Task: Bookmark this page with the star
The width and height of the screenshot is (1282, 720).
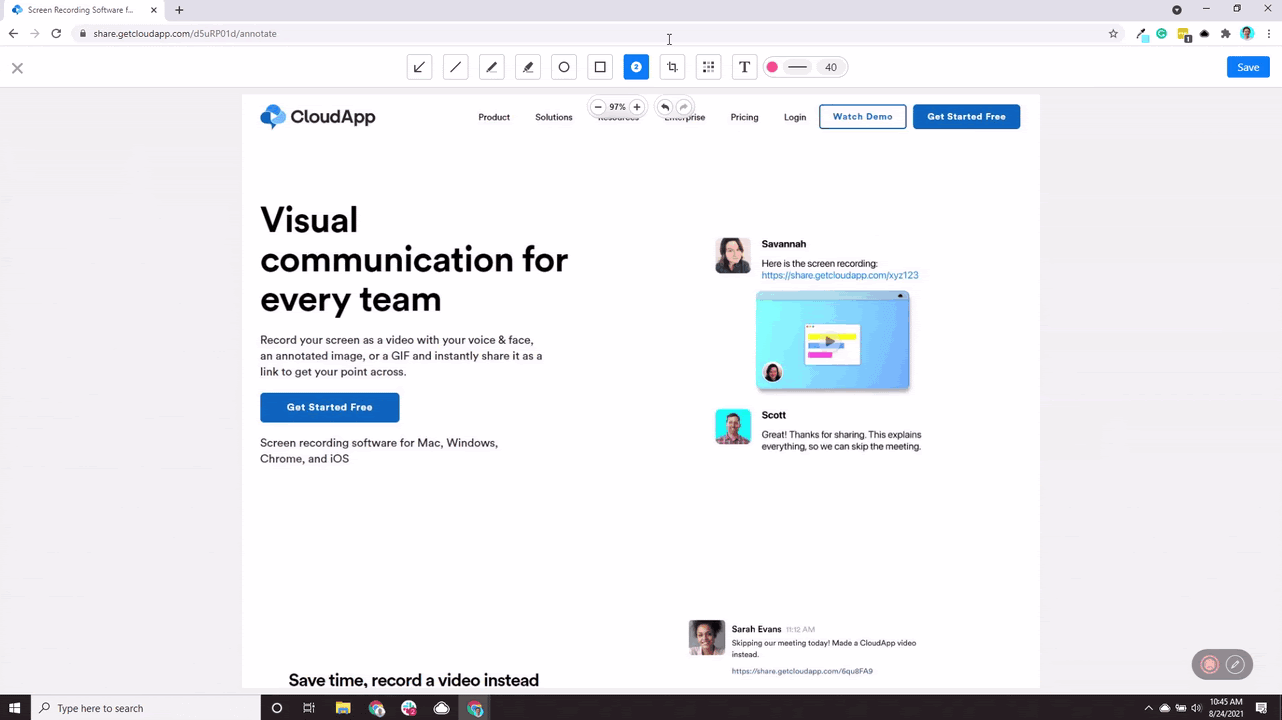Action: pos(1113,33)
